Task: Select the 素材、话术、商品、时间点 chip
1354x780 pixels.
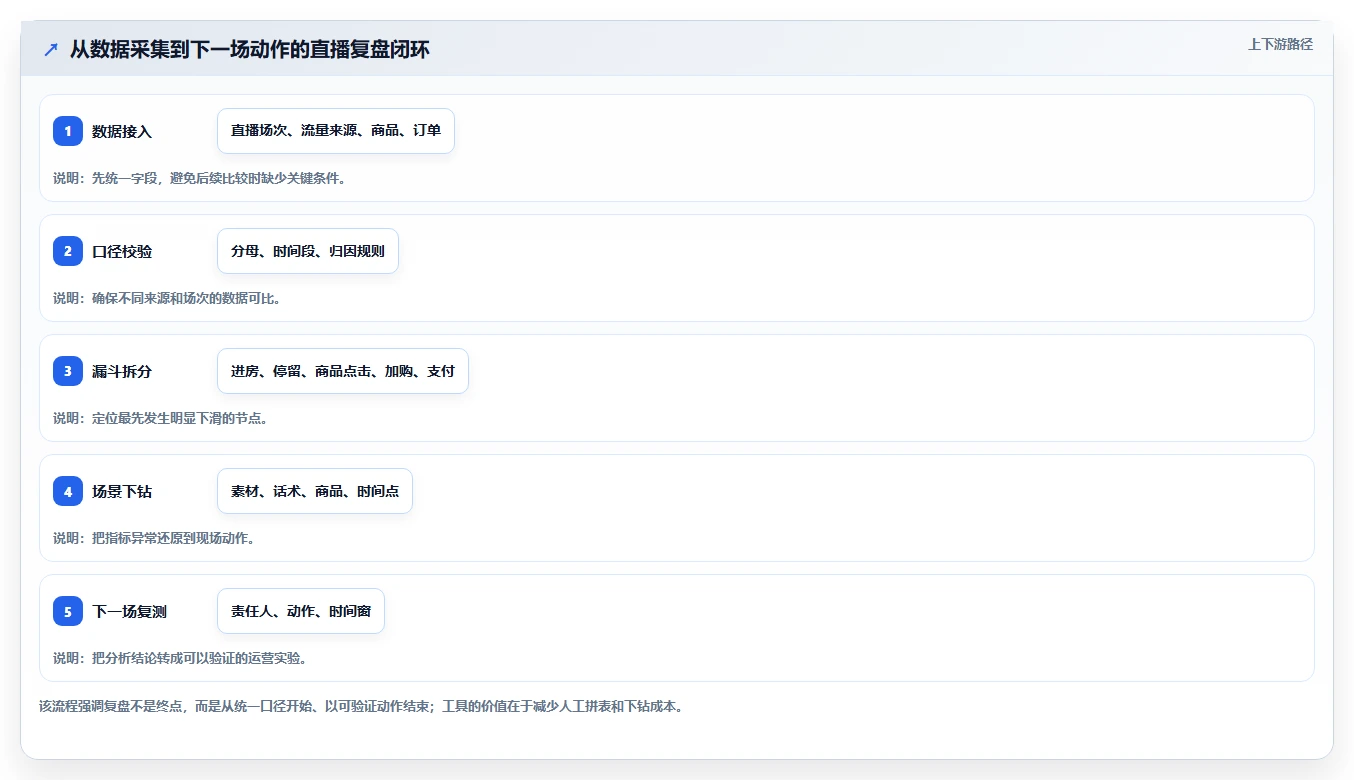Action: [315, 491]
